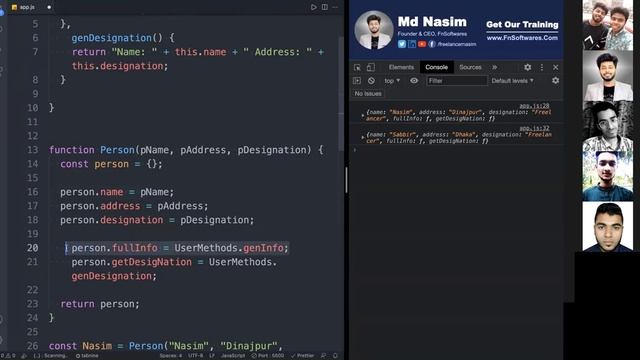Open source link app.js:28
The width and height of the screenshot is (640, 360).
tap(534, 106)
